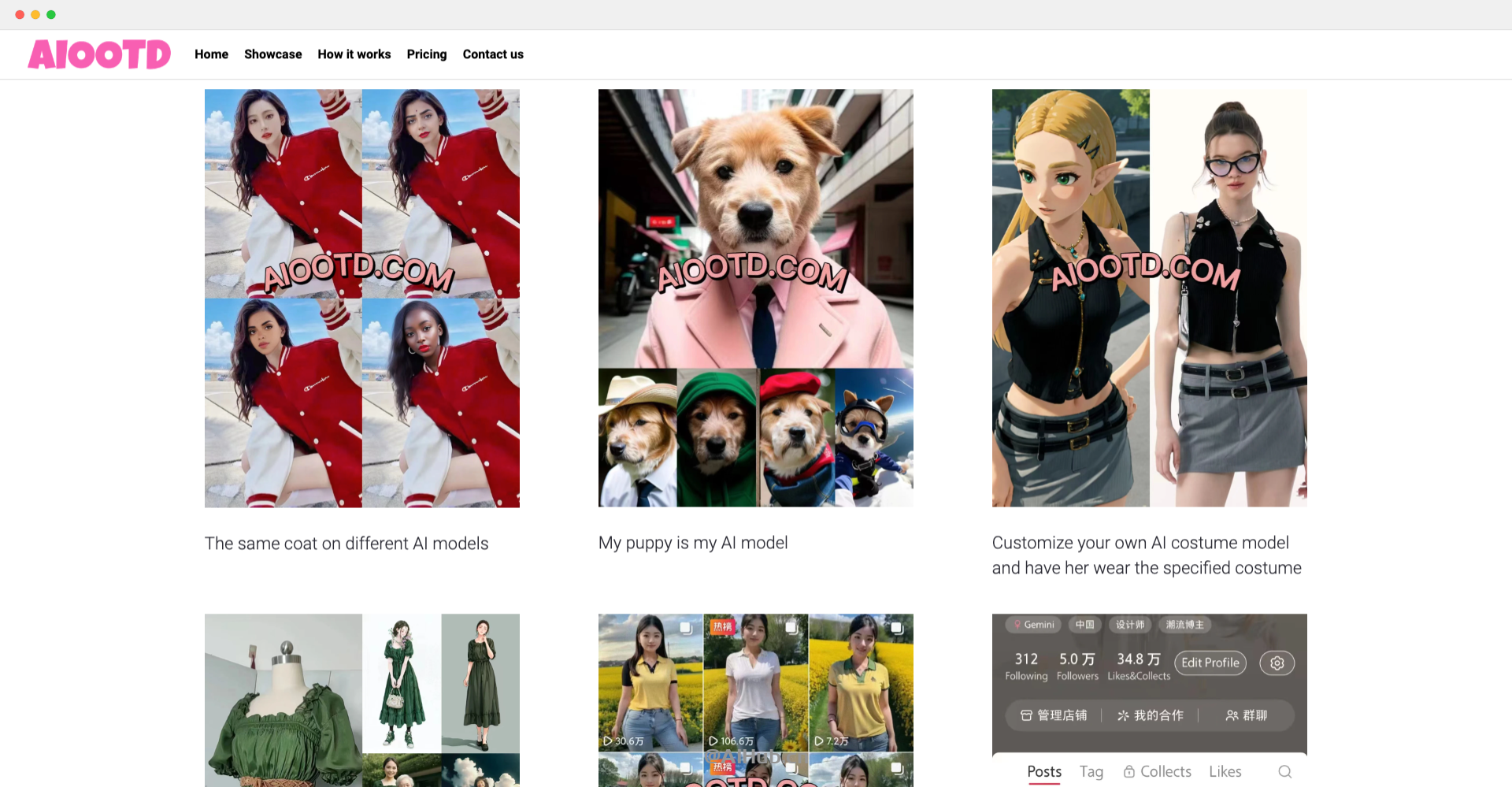
Task: Switch to the Likes tab
Action: [1225, 772]
